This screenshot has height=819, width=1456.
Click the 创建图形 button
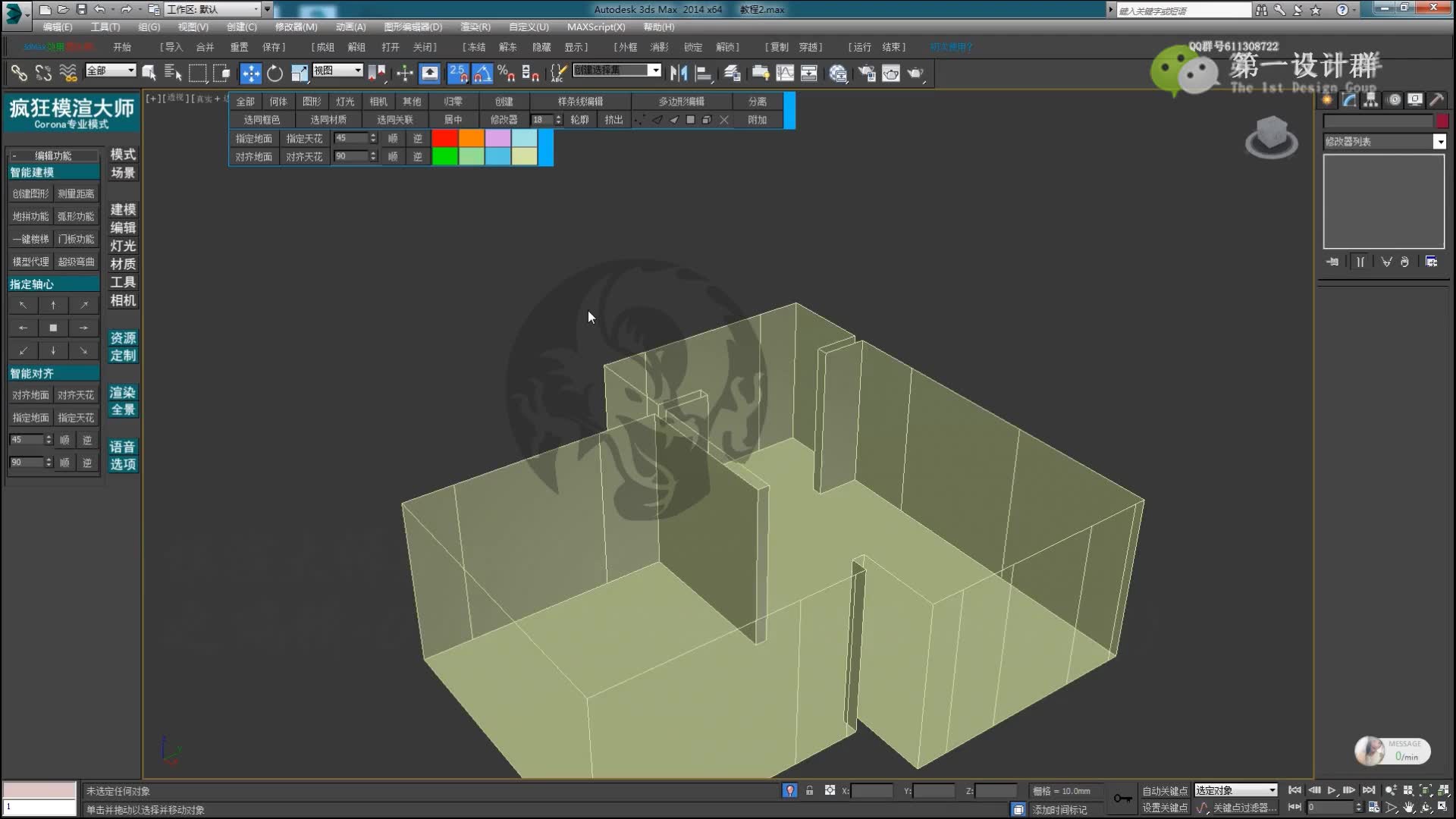tap(30, 194)
